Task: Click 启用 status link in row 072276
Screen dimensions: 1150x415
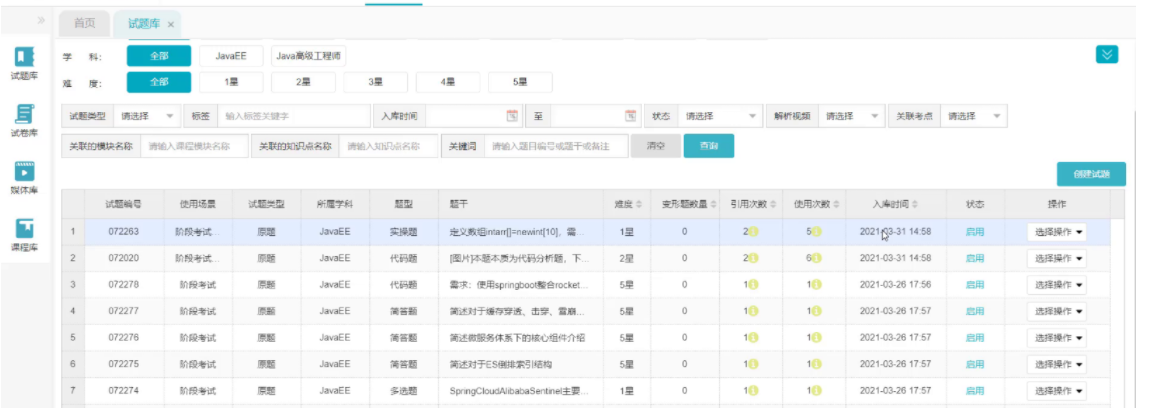Action: (x=975, y=337)
